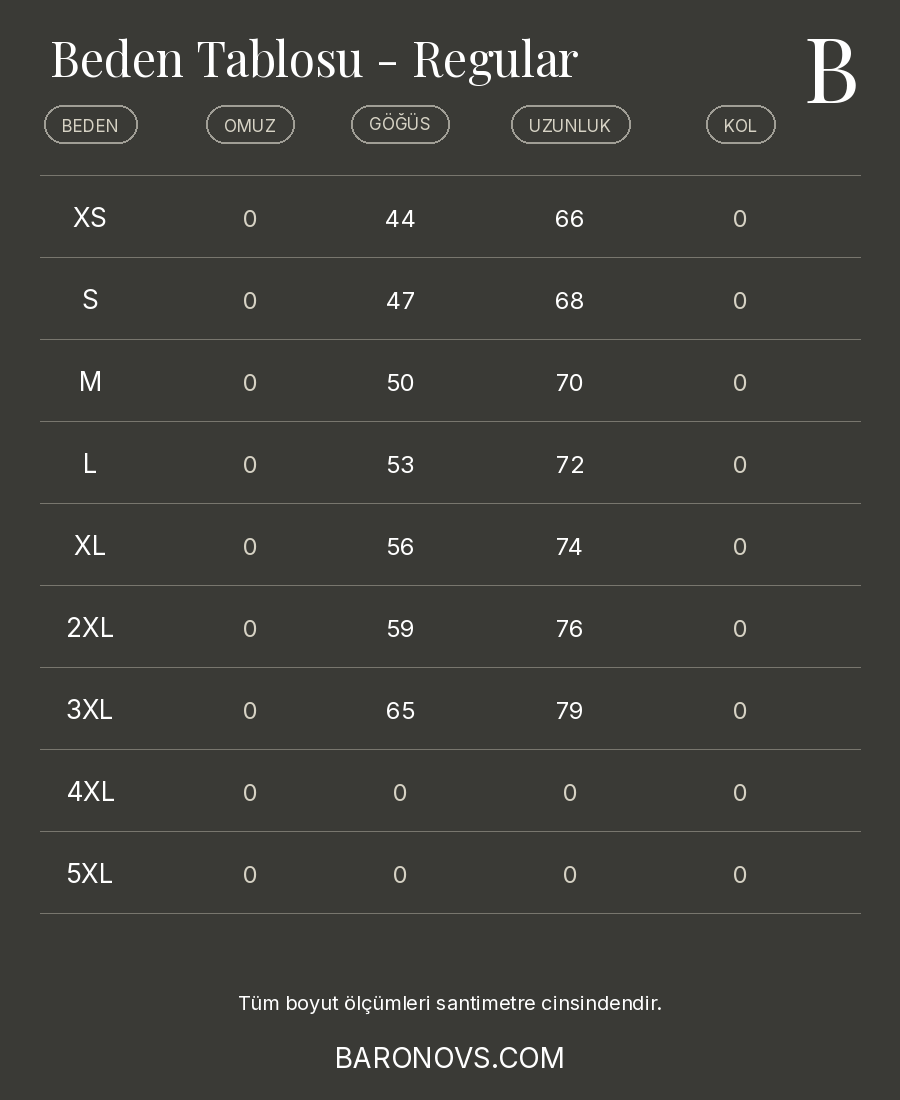Select the XS size row label

coord(90,218)
